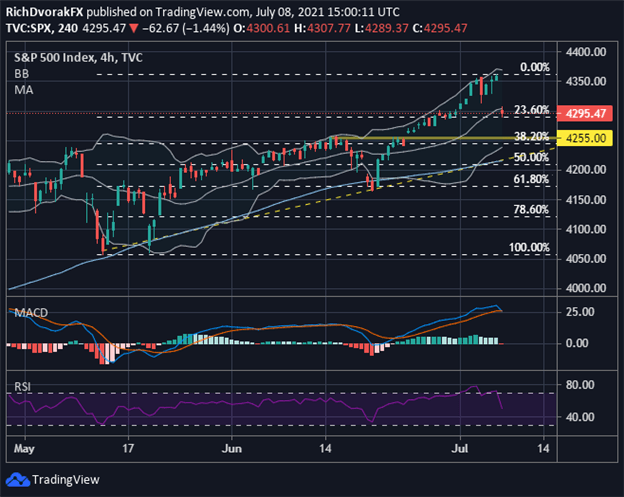Click the C: 4295.47 close value

tap(440, 28)
